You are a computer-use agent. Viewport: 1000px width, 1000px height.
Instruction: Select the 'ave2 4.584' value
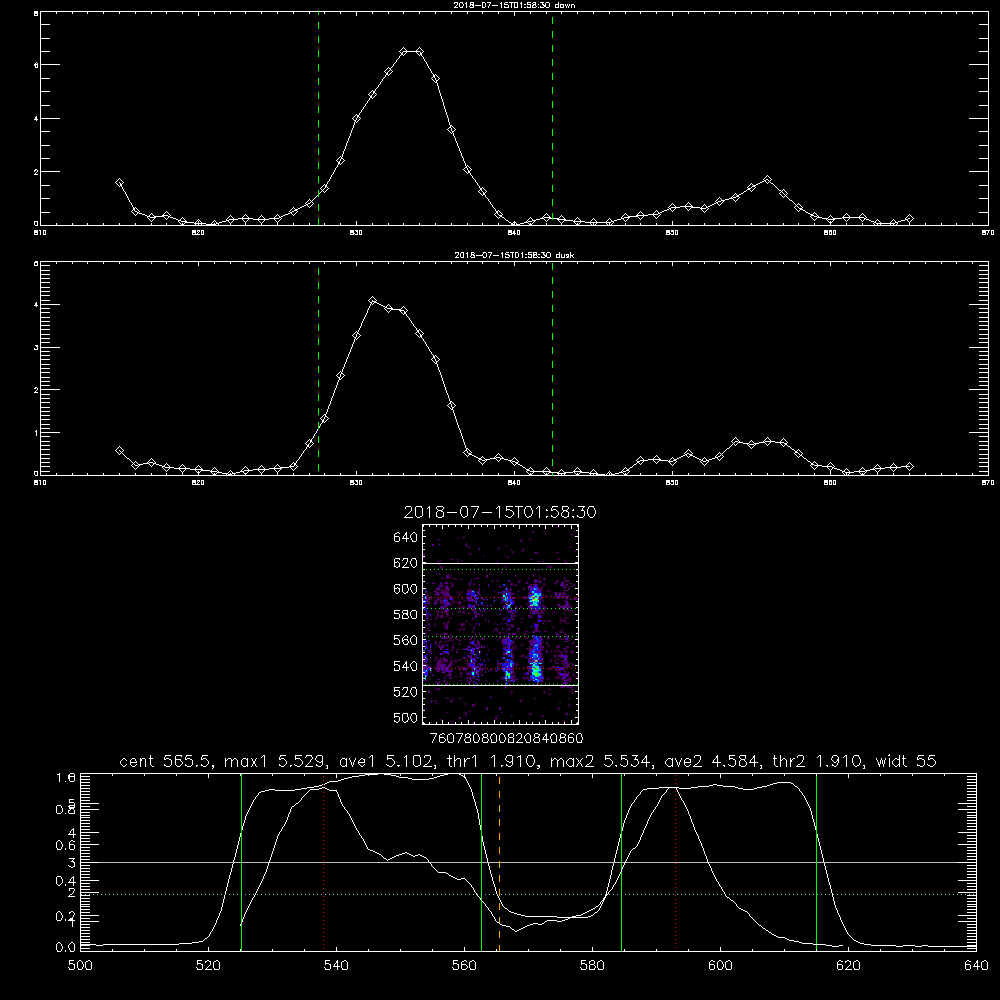click(713, 761)
